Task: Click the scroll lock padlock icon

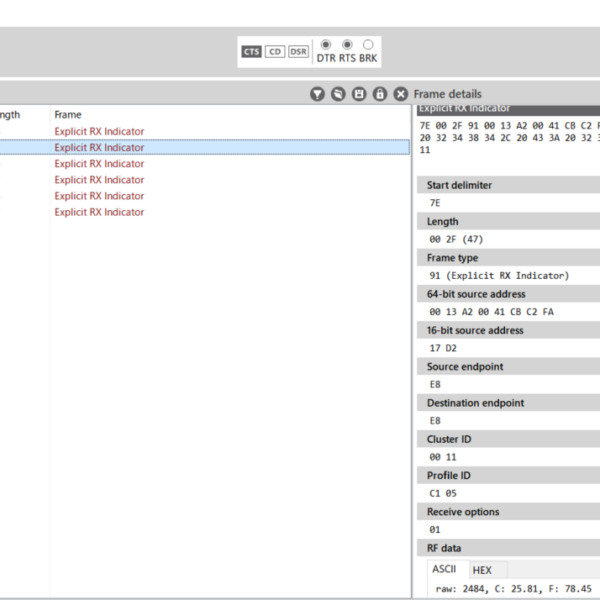Action: (x=380, y=94)
